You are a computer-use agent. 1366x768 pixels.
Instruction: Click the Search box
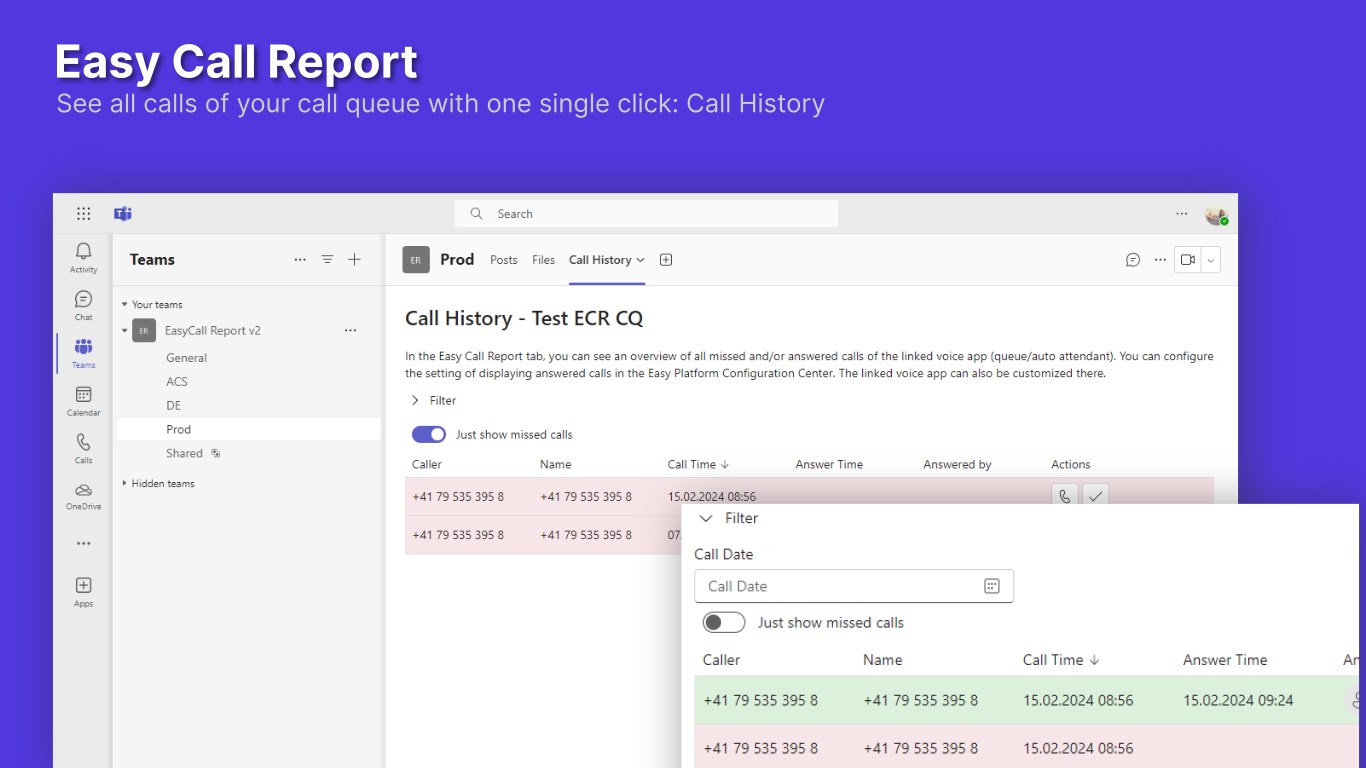coord(646,213)
